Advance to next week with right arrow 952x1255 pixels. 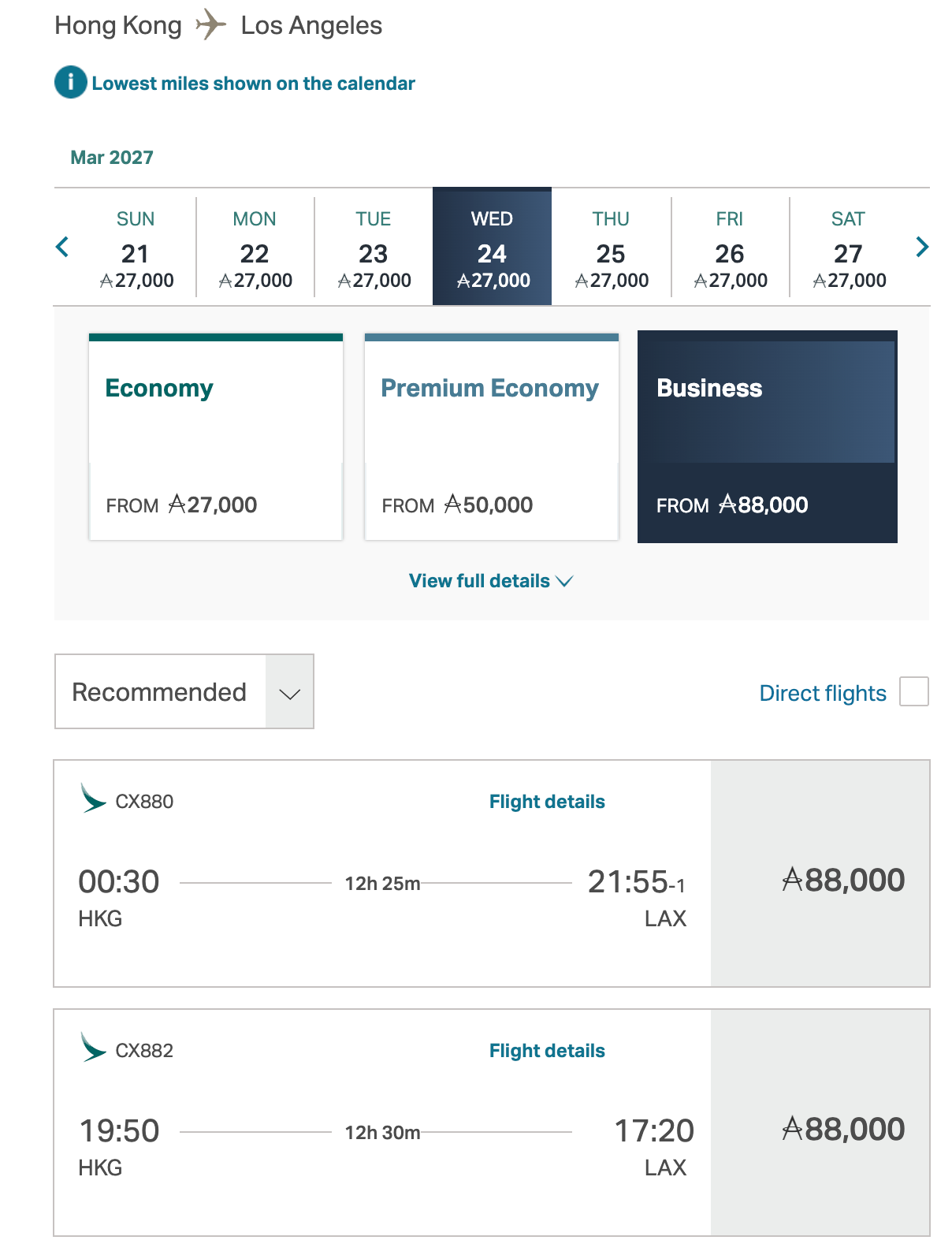pyautogui.click(x=922, y=247)
